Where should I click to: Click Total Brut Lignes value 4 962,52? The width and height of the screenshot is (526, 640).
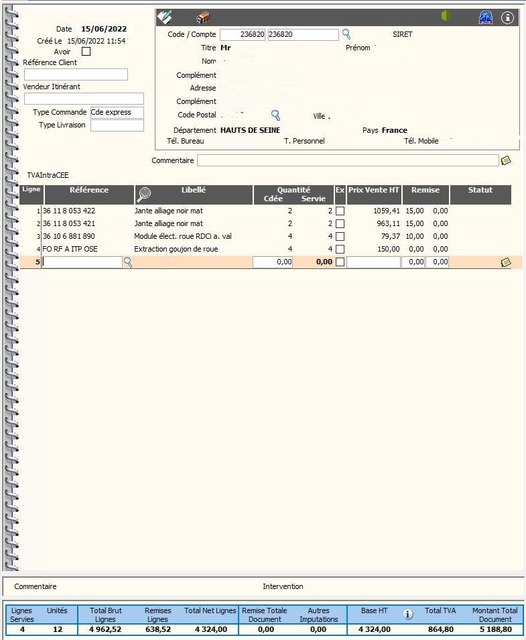click(105, 629)
